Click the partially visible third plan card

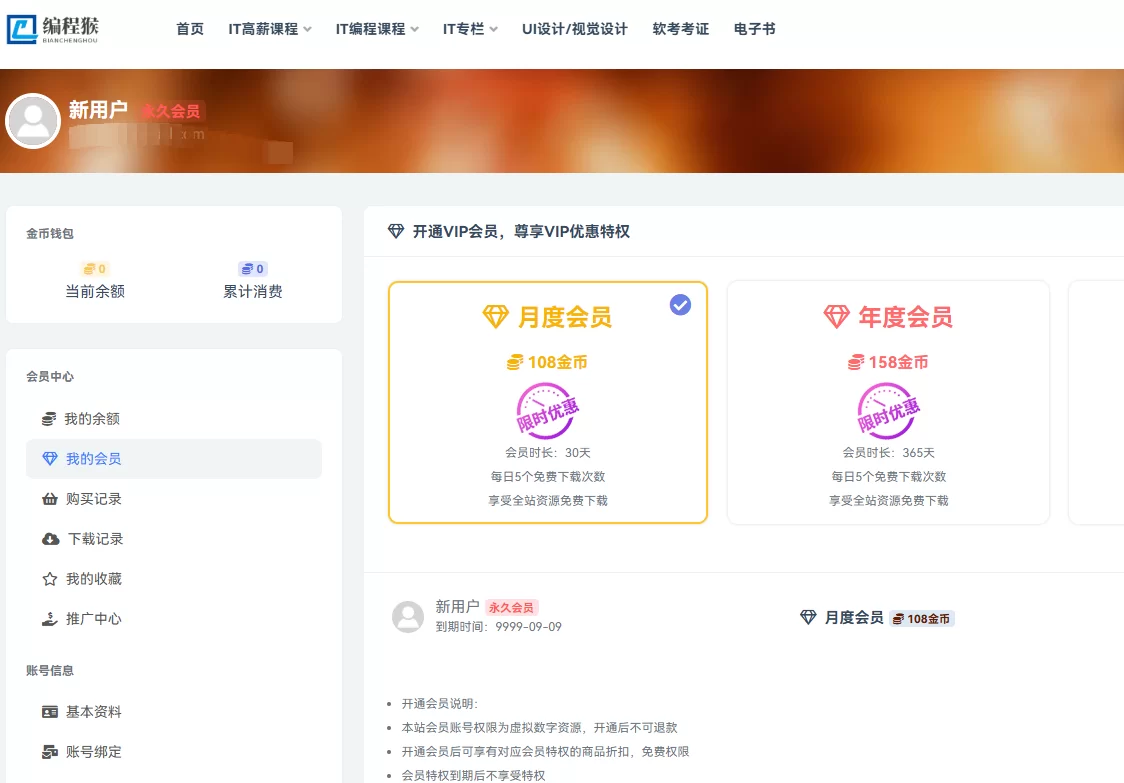[1096, 402]
